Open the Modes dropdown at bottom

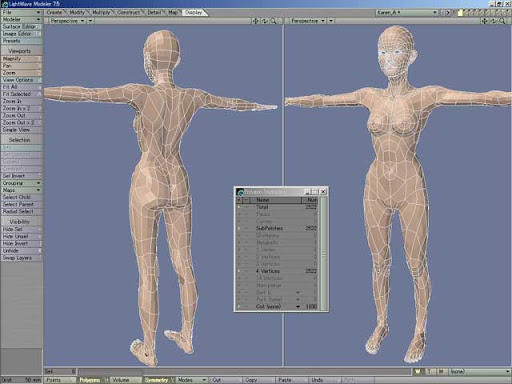click(x=192, y=380)
